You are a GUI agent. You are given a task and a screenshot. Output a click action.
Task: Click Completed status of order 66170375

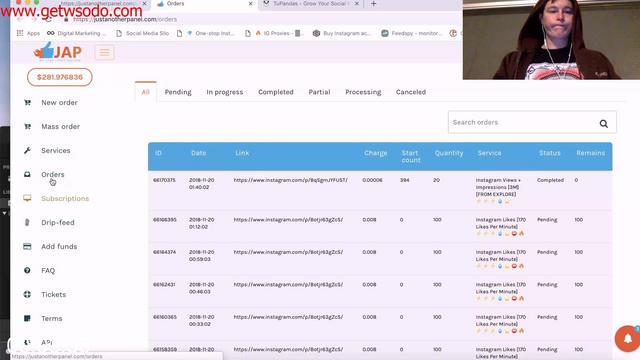click(550, 180)
